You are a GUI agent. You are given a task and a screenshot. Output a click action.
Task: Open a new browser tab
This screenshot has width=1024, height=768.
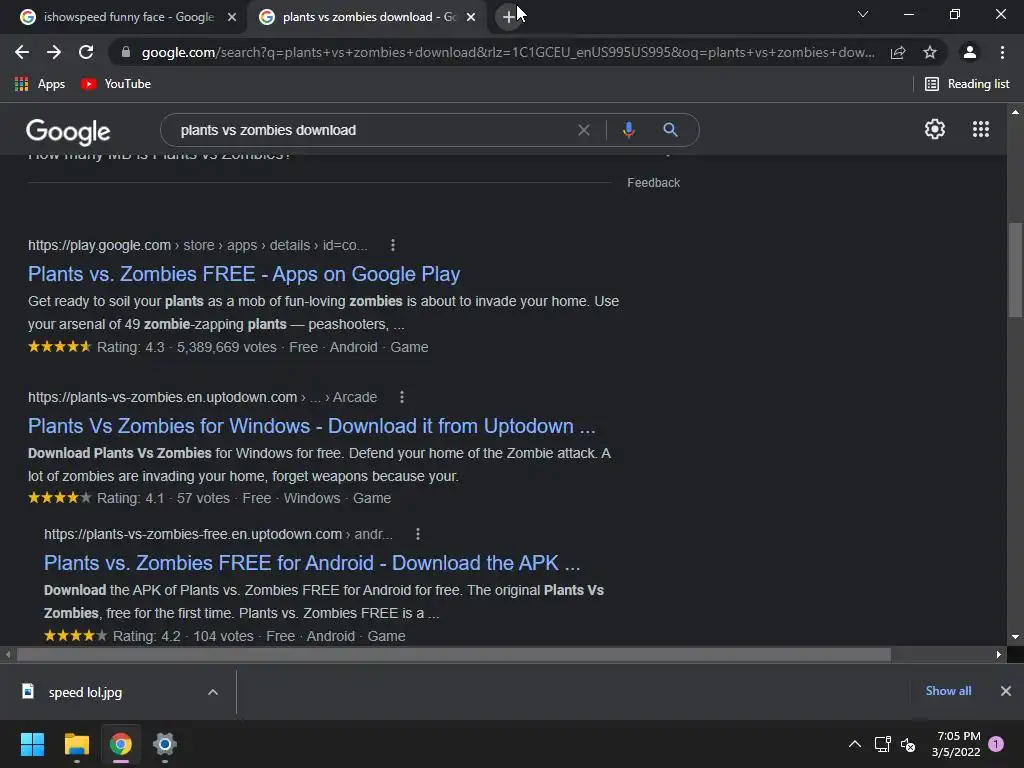pos(509,17)
